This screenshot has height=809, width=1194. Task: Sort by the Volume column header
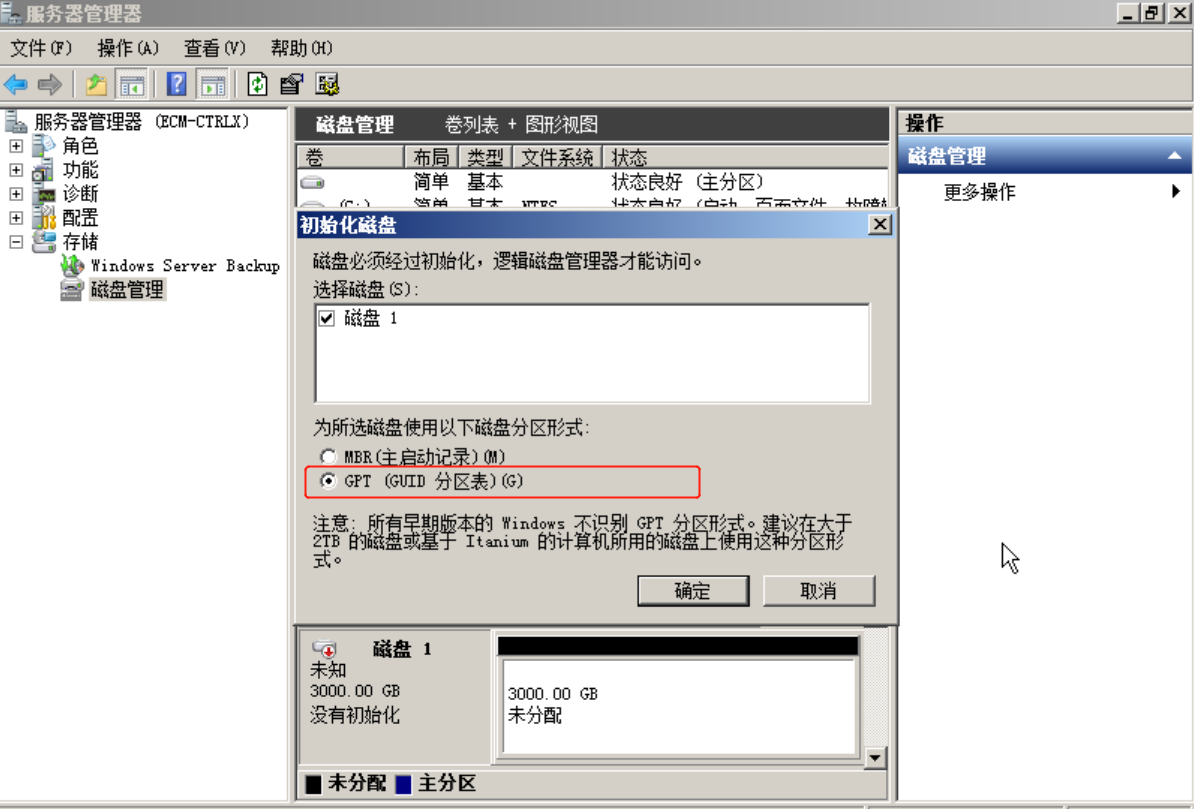[x=350, y=157]
